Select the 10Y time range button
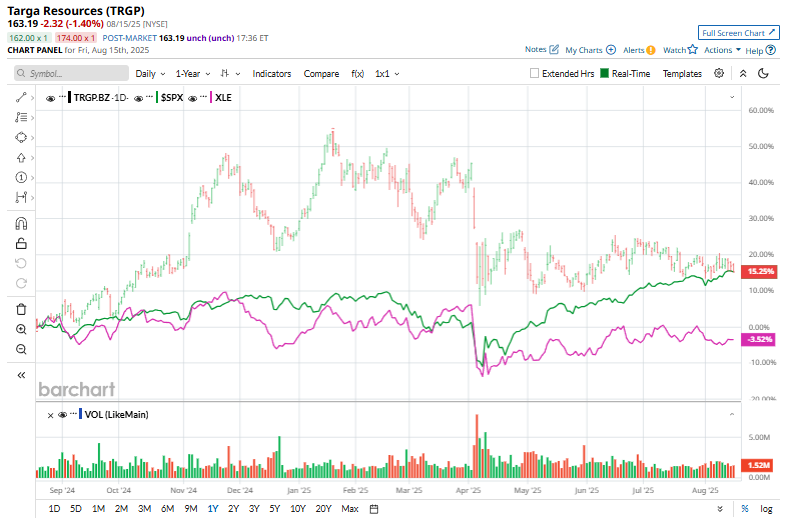Screen dimensions: 785x525 coord(298,509)
